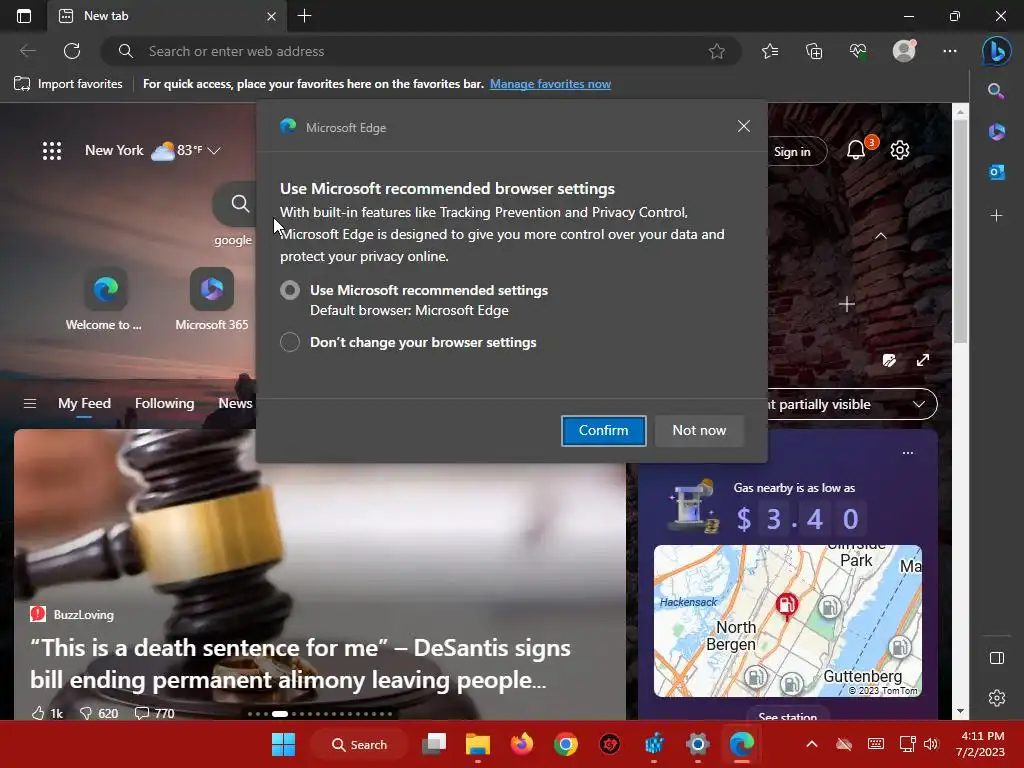Open File Explorer from taskbar
This screenshot has height=768, width=1024.
(x=477, y=744)
